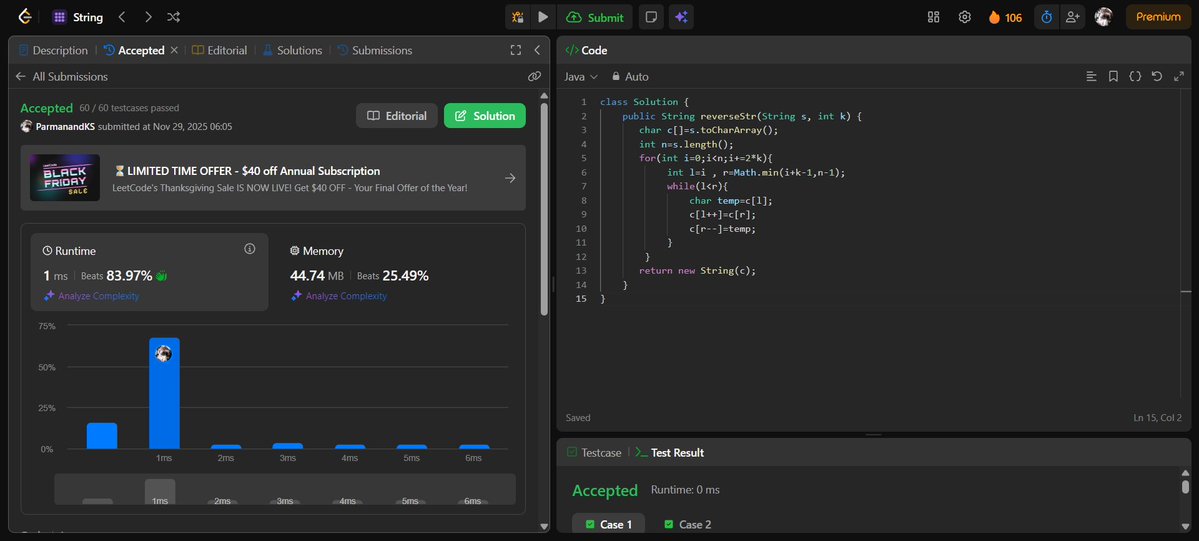
Task: Analyze Complexity under Runtime
Action: 92,296
